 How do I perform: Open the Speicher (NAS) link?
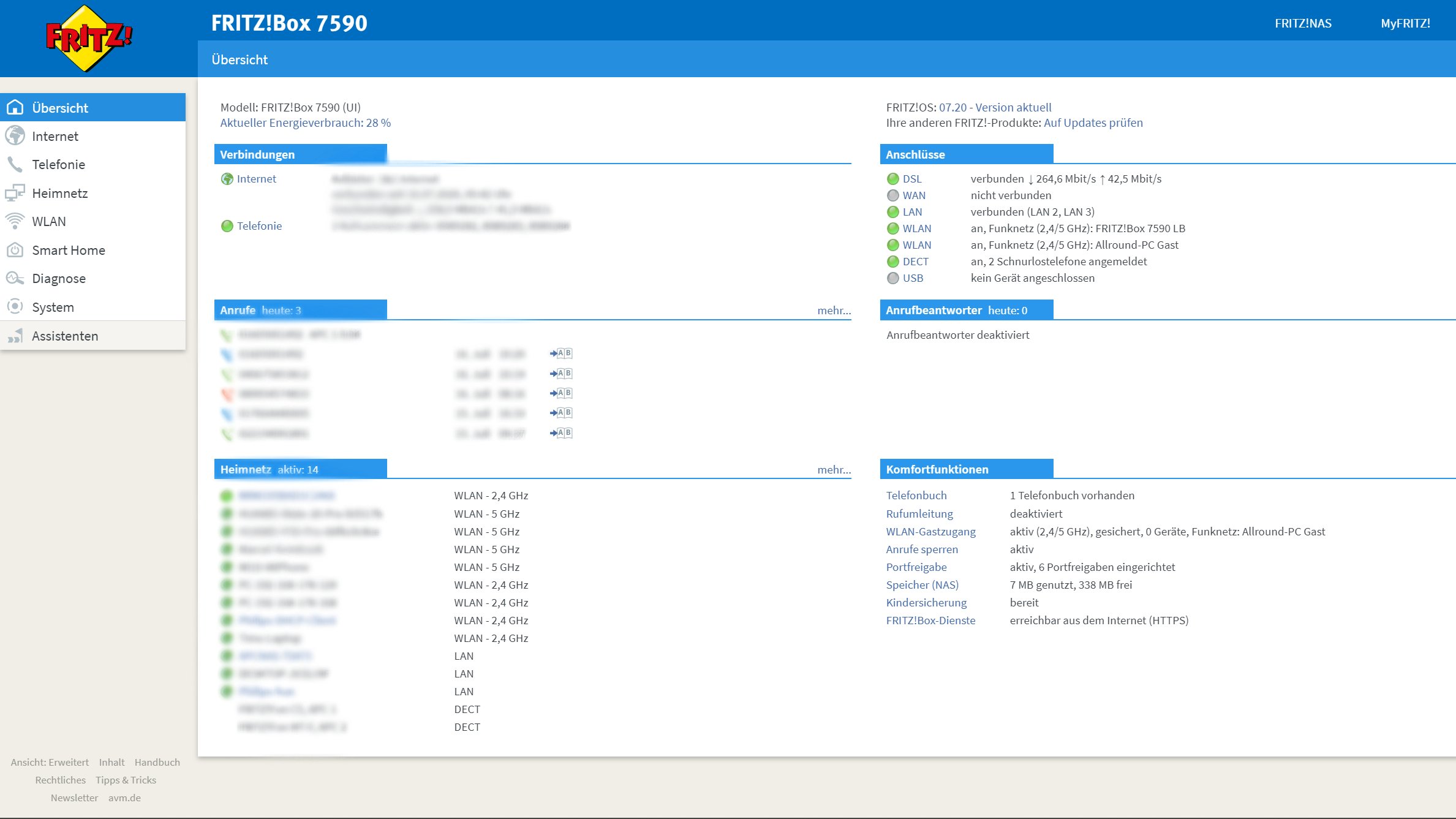[922, 585]
